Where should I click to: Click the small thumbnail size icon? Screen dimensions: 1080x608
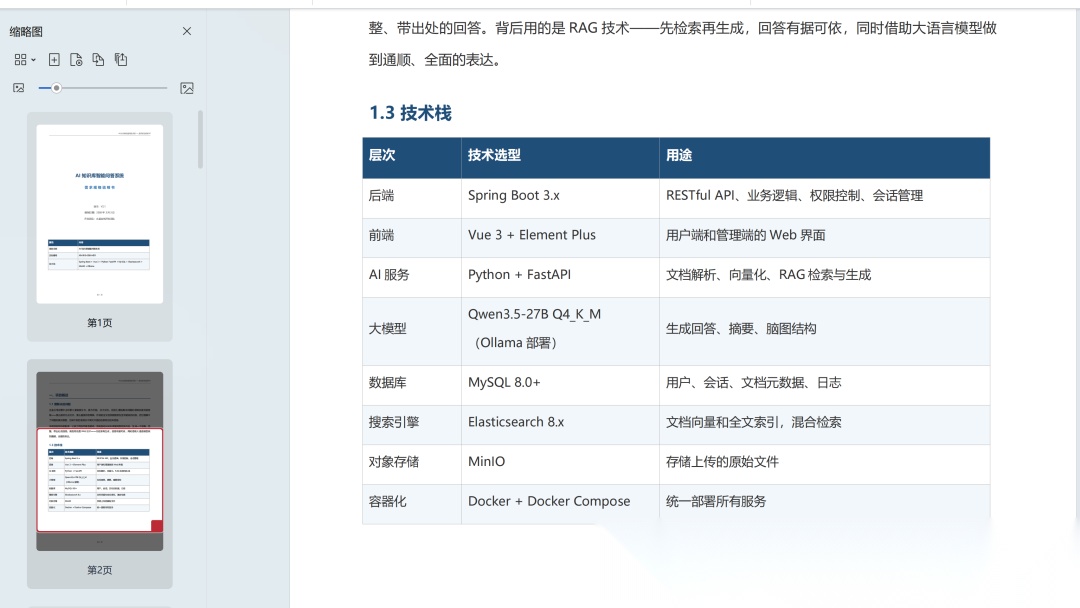click(x=19, y=88)
